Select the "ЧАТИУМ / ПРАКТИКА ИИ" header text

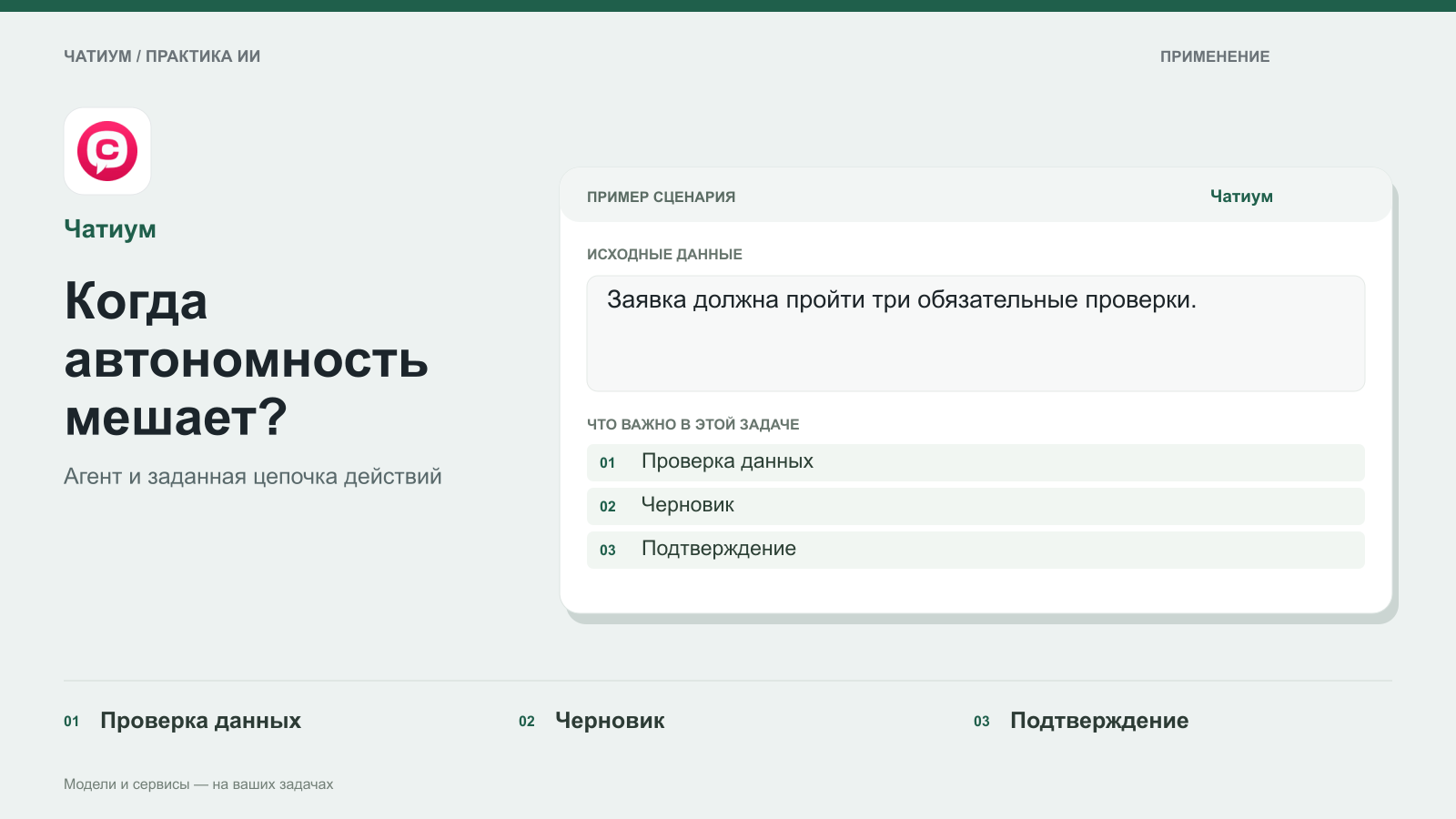pos(162,56)
